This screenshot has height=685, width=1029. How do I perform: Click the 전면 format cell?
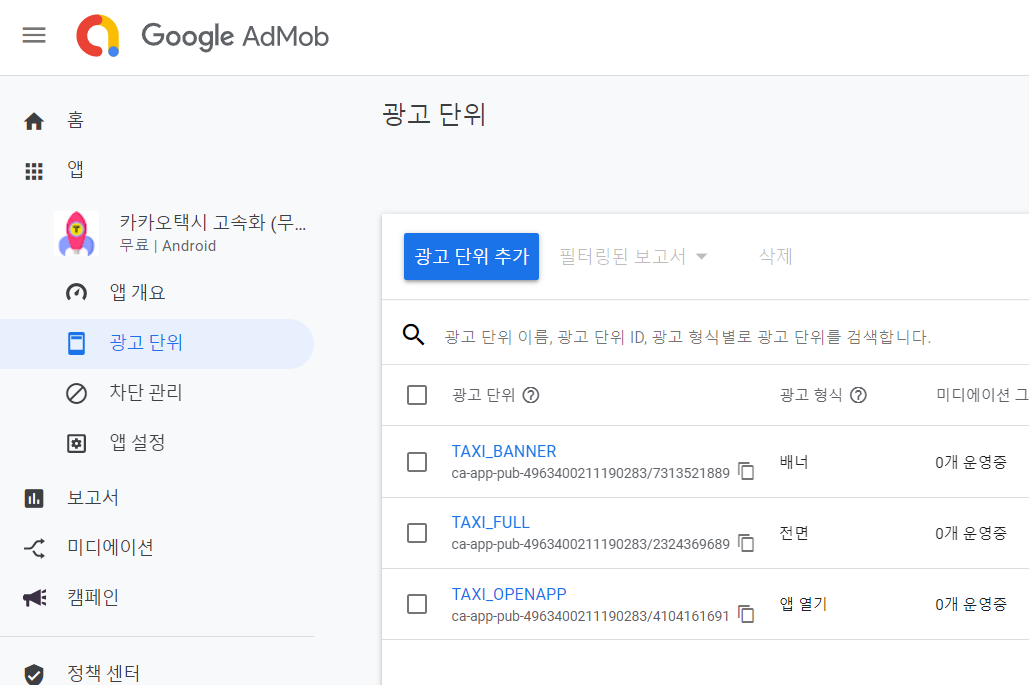click(x=794, y=533)
